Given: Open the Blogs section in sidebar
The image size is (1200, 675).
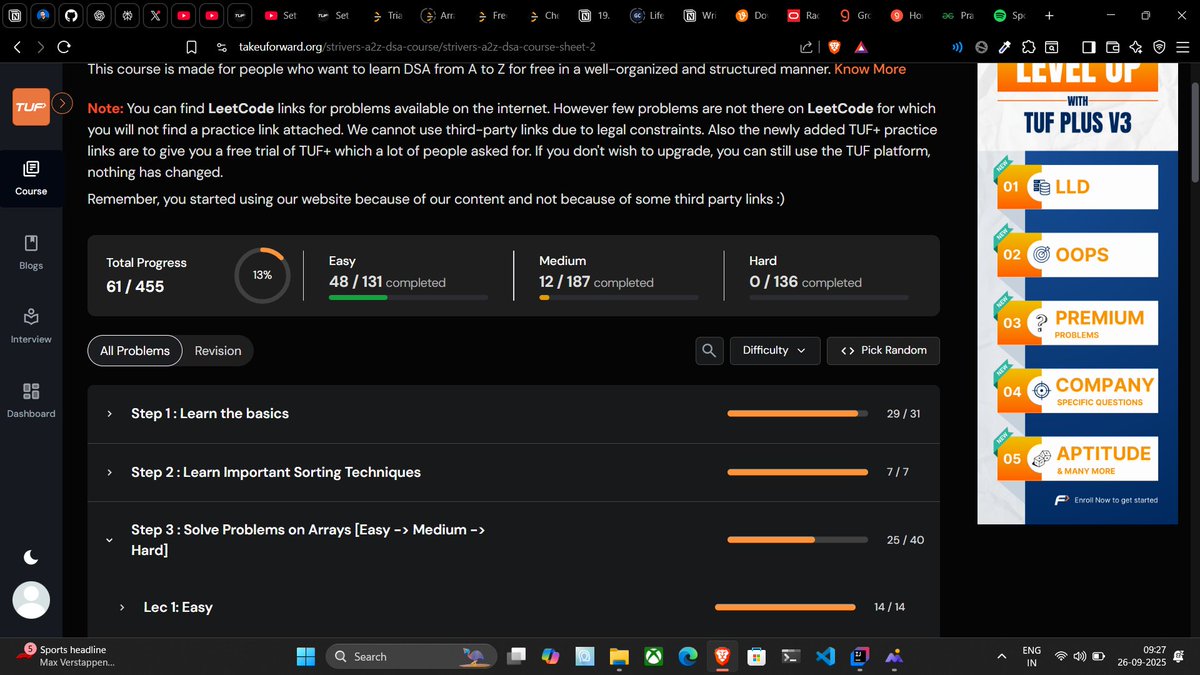Looking at the screenshot, I should point(31,252).
